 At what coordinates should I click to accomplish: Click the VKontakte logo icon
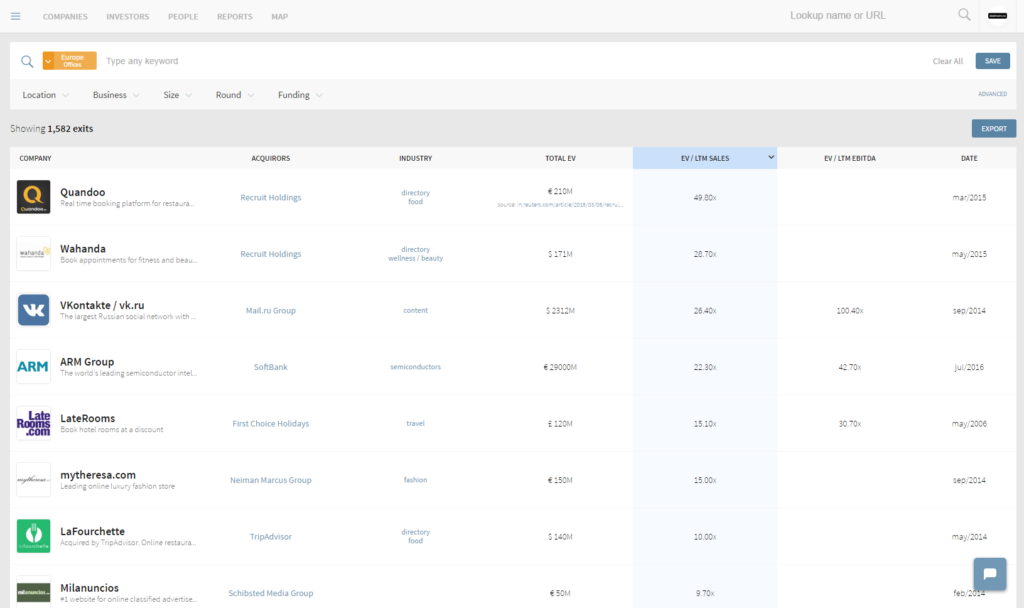[33, 310]
